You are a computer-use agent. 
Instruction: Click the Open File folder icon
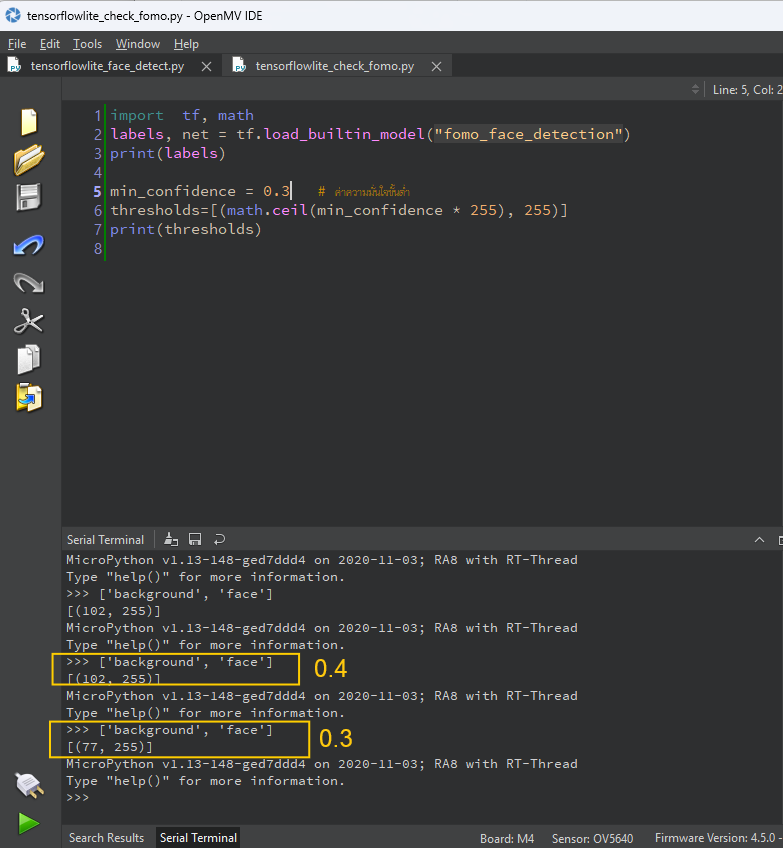pyautogui.click(x=28, y=159)
